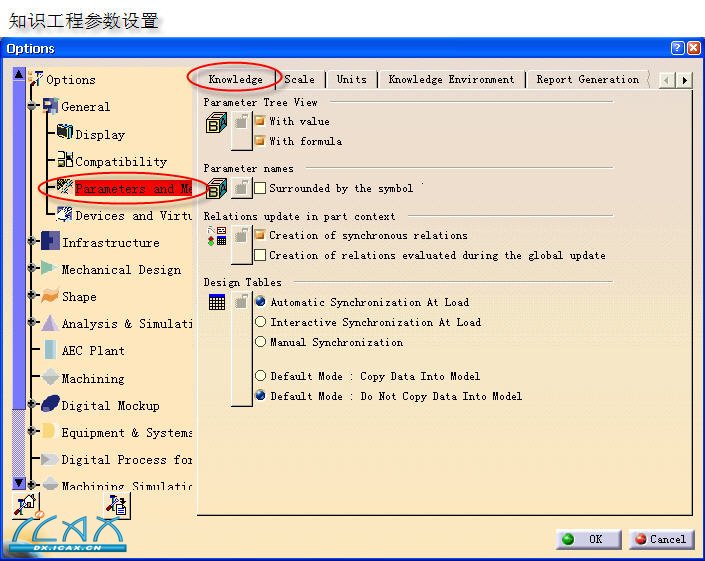Image resolution: width=705 pixels, height=561 pixels.
Task: Expand the Shape tree node
Action: coord(31,295)
